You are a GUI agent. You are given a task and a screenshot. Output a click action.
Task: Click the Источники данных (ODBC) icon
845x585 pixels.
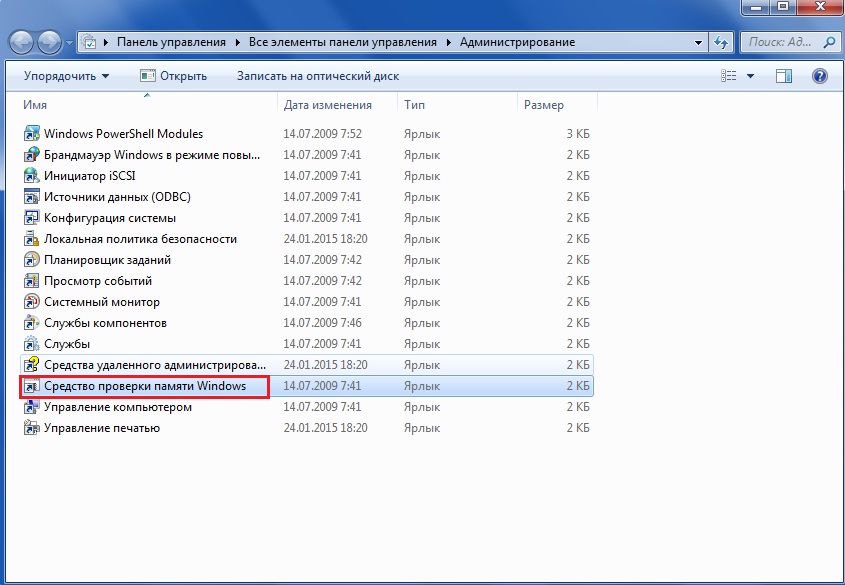(x=31, y=197)
